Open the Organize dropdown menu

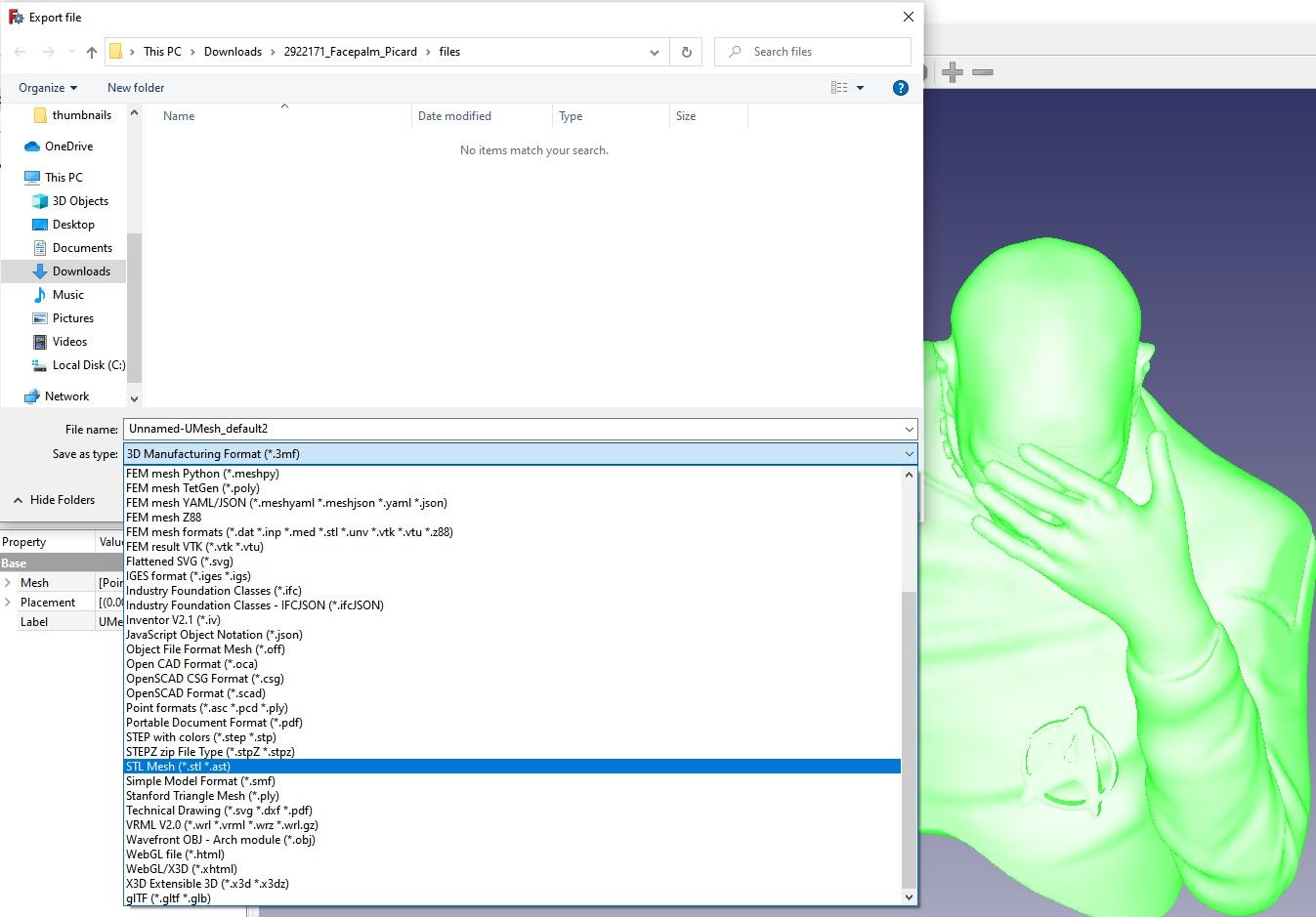point(48,88)
